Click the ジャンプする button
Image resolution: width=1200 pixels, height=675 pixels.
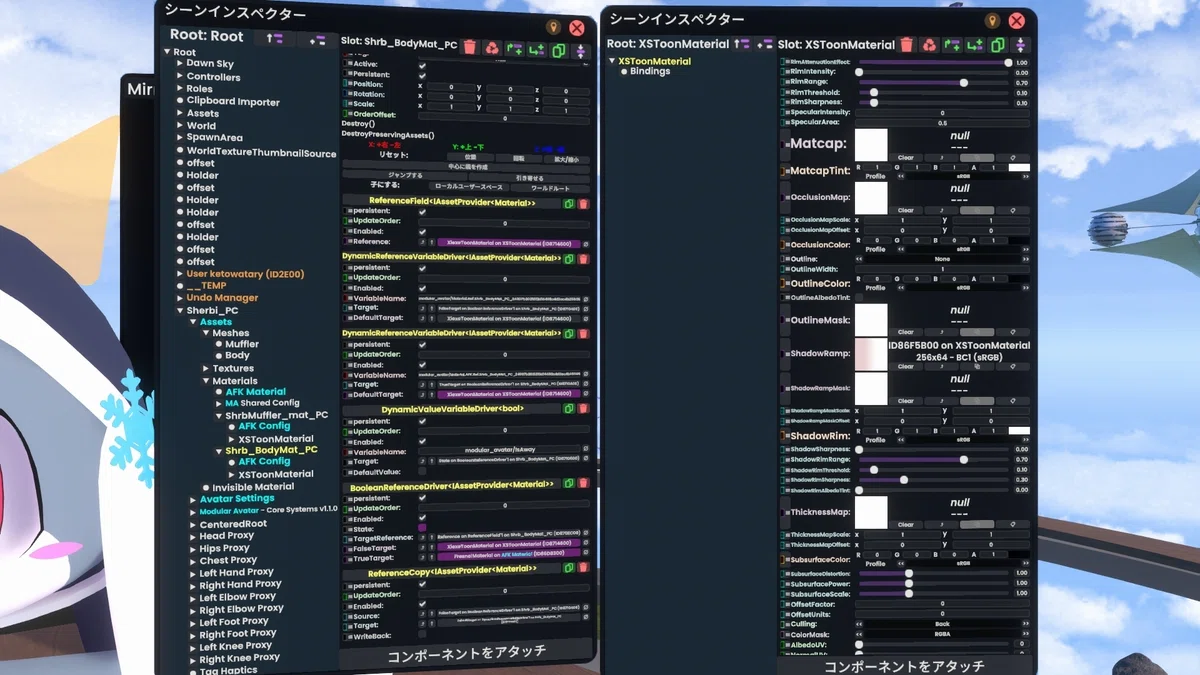[405, 175]
